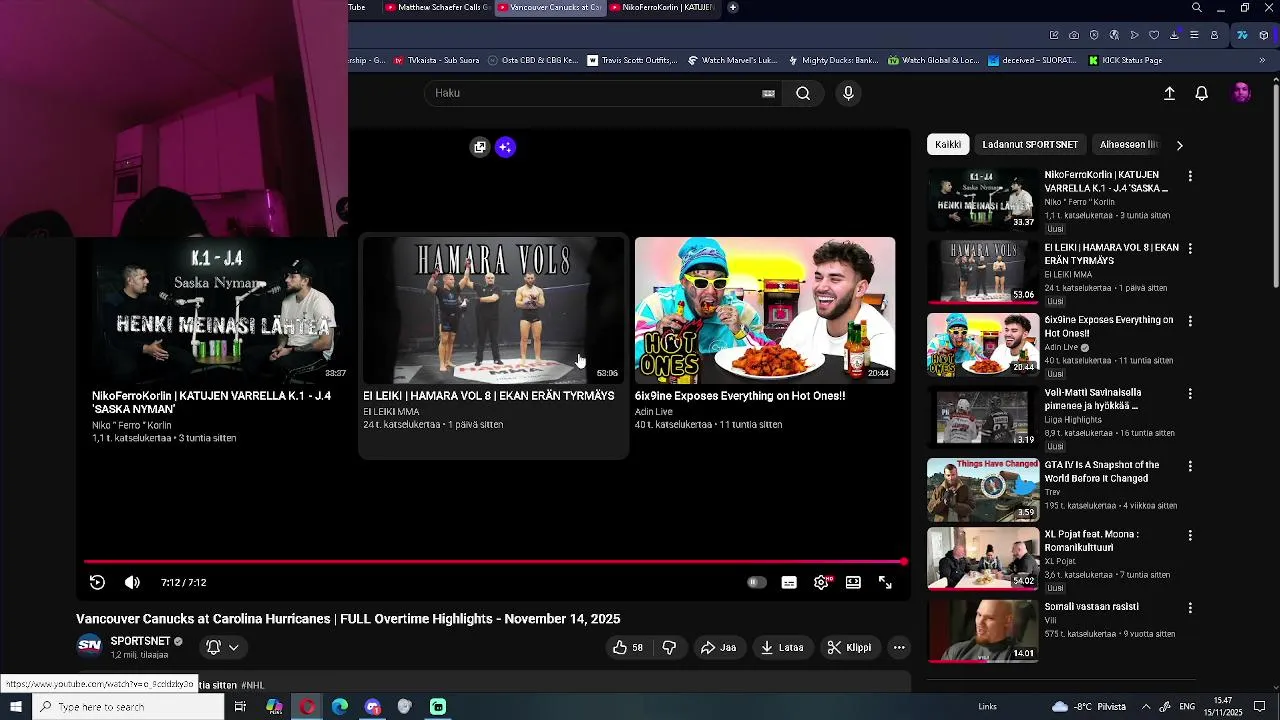Click the video progress bar
1280x720 pixels.
494,562
